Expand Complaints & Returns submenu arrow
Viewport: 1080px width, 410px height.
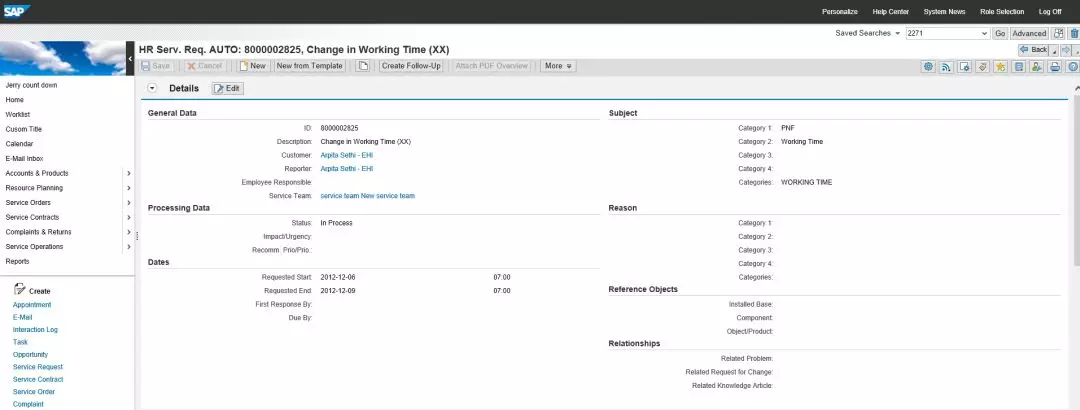click(128, 232)
